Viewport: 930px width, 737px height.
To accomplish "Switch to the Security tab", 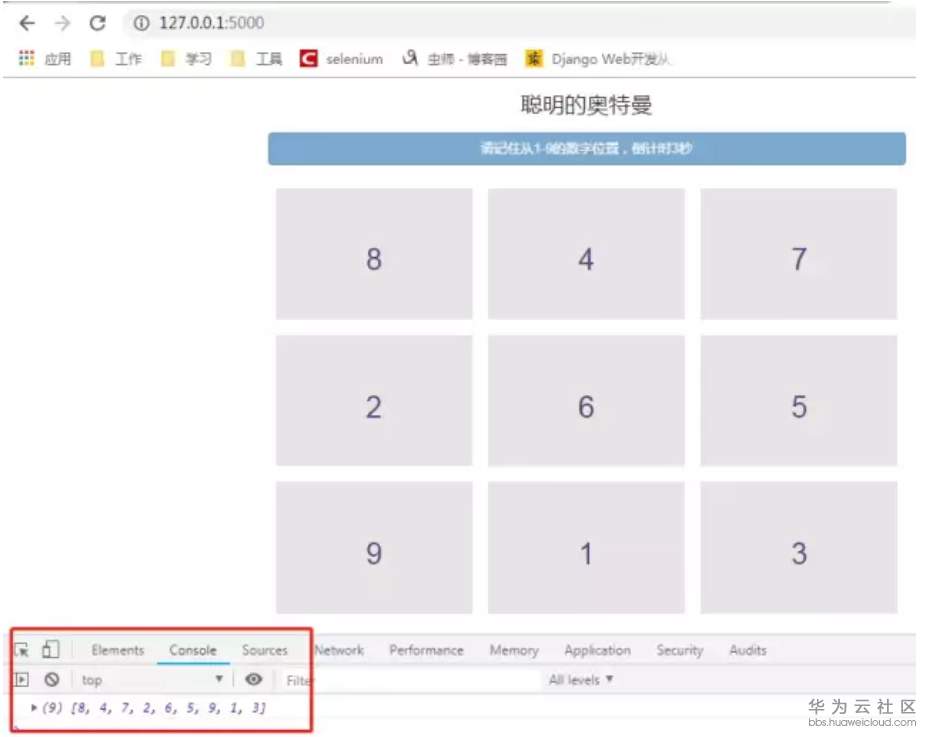I will pyautogui.click(x=679, y=650).
